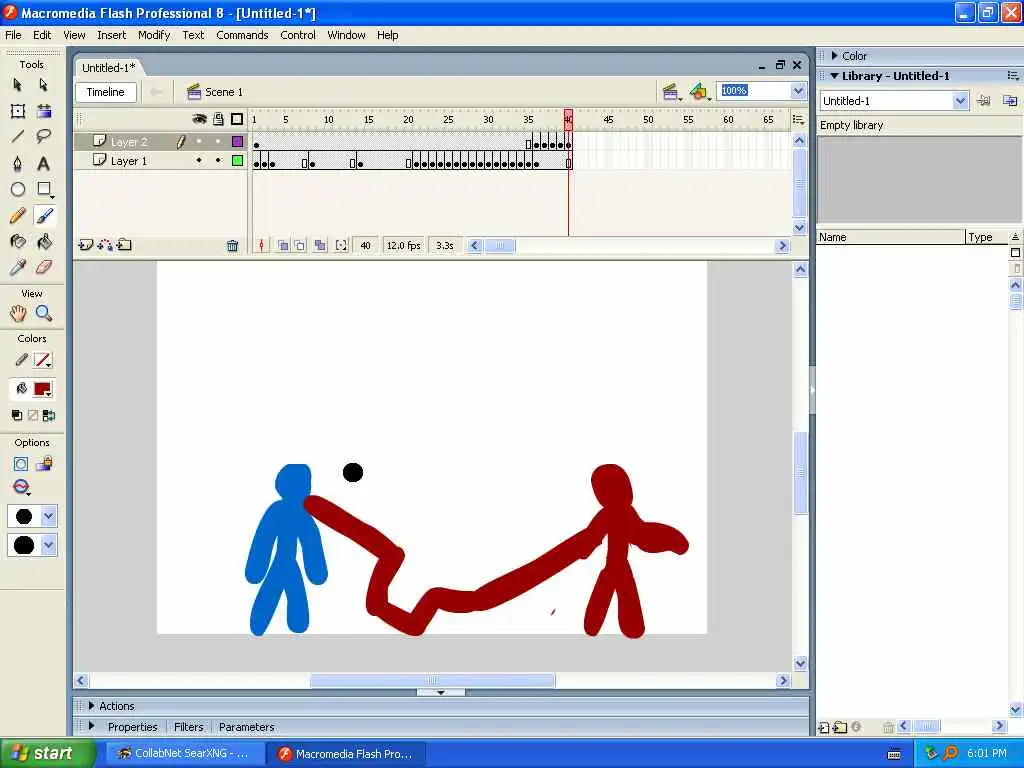Viewport: 1024px width, 768px height.
Task: Select the Brush tool
Action: (44, 216)
